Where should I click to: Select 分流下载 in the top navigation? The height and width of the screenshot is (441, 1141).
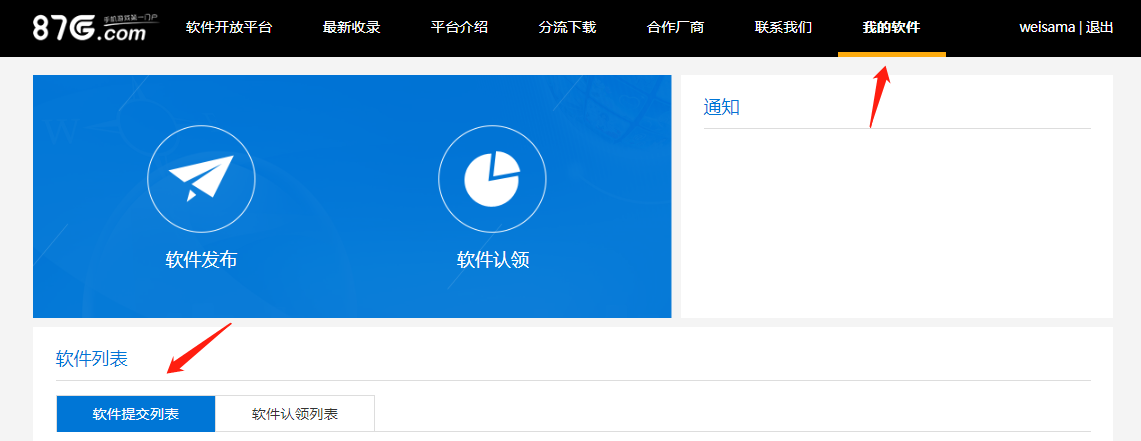(x=567, y=28)
